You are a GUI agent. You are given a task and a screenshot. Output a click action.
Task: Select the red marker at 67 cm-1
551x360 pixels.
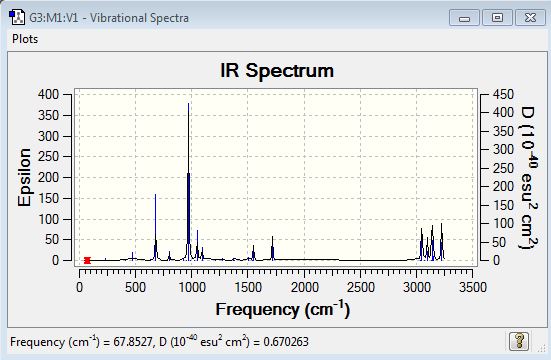click(87, 260)
